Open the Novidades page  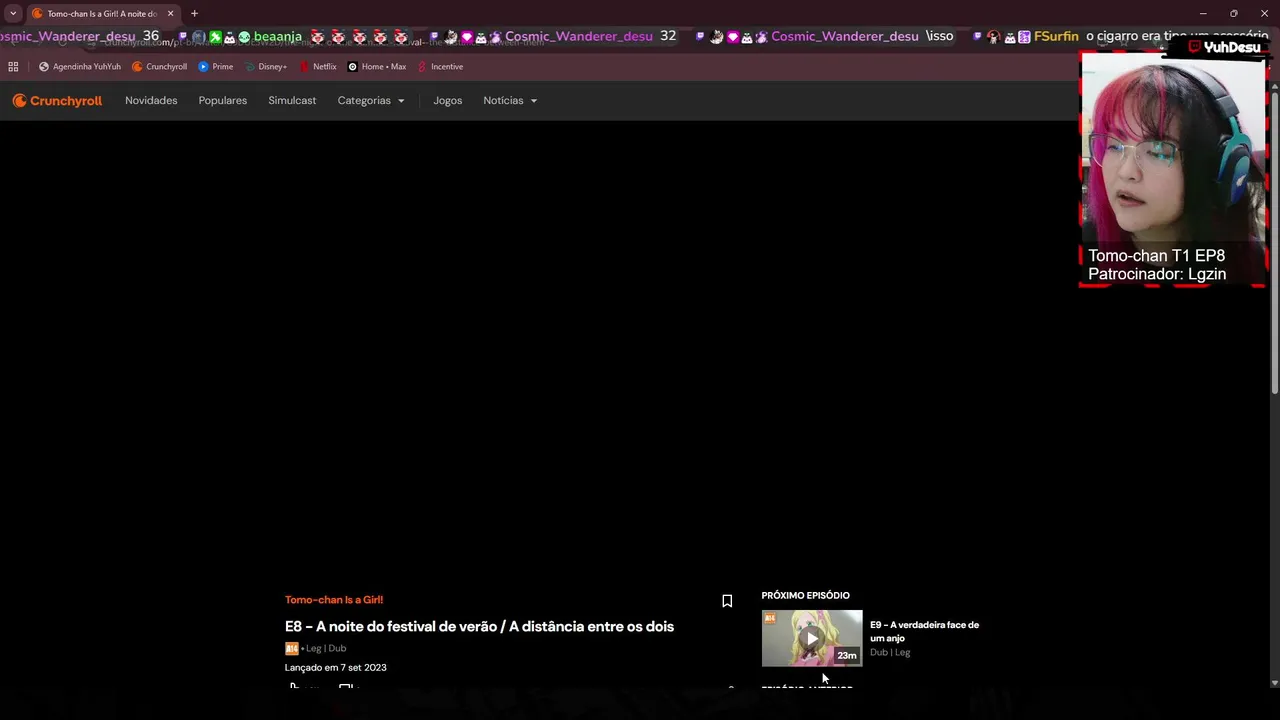(151, 101)
